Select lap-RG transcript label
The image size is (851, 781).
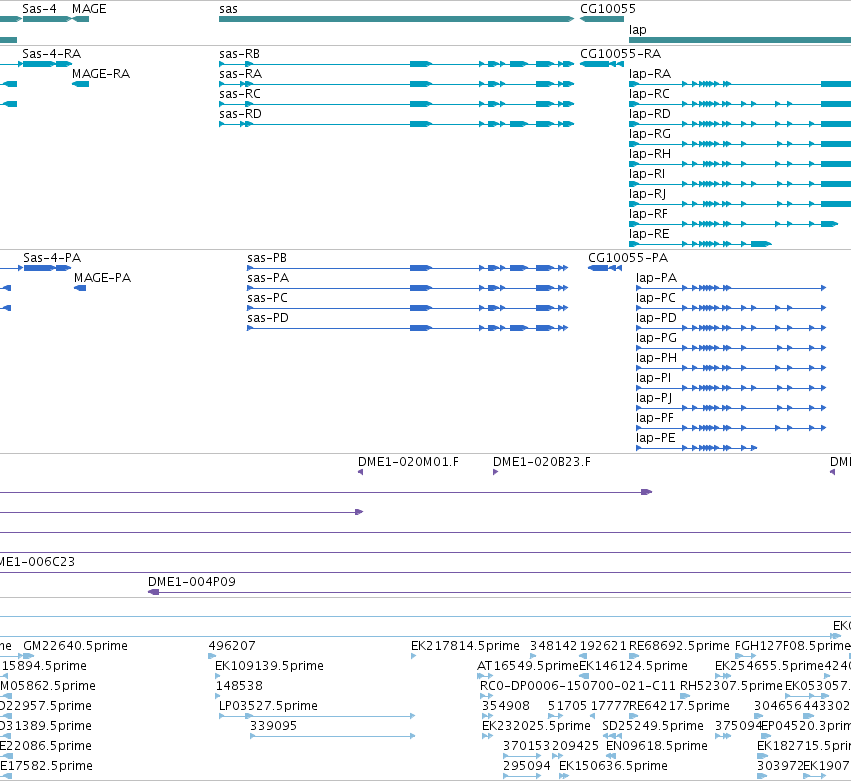pos(650,134)
